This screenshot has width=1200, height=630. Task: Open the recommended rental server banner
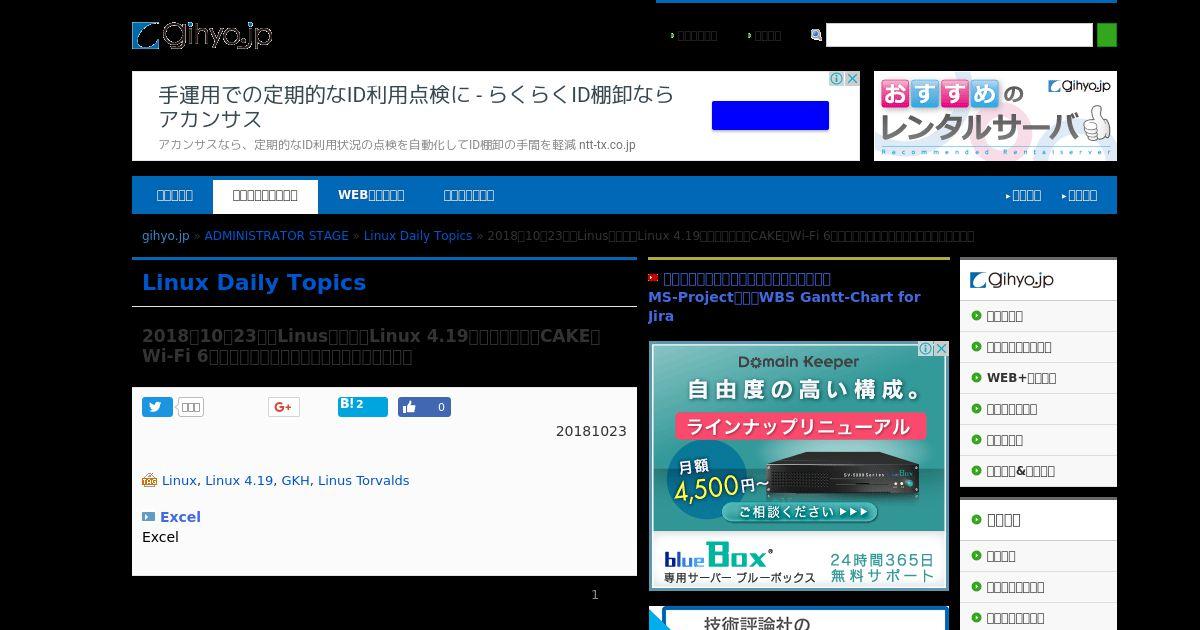pyautogui.click(x=995, y=116)
